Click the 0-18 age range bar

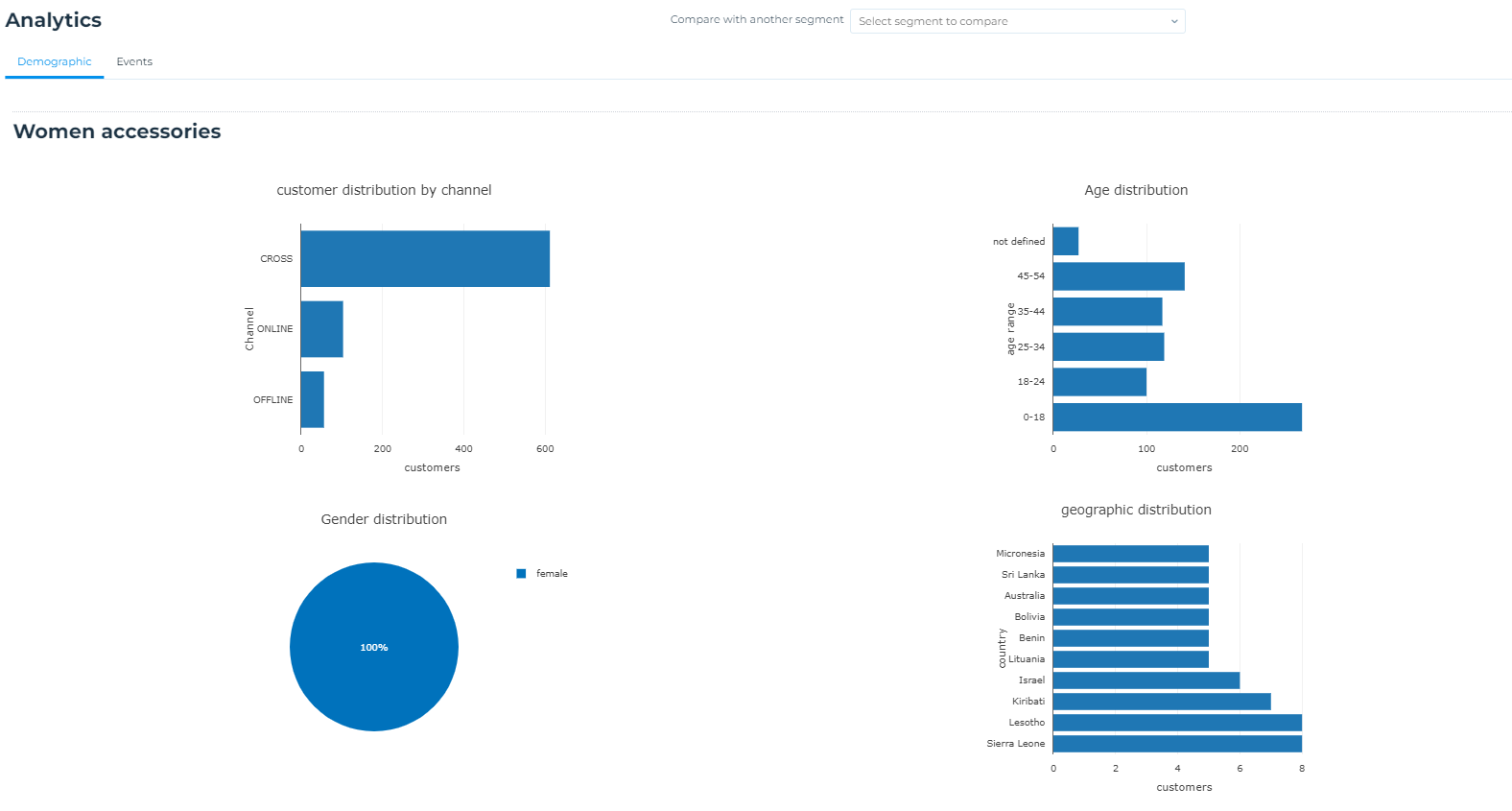click(1177, 417)
